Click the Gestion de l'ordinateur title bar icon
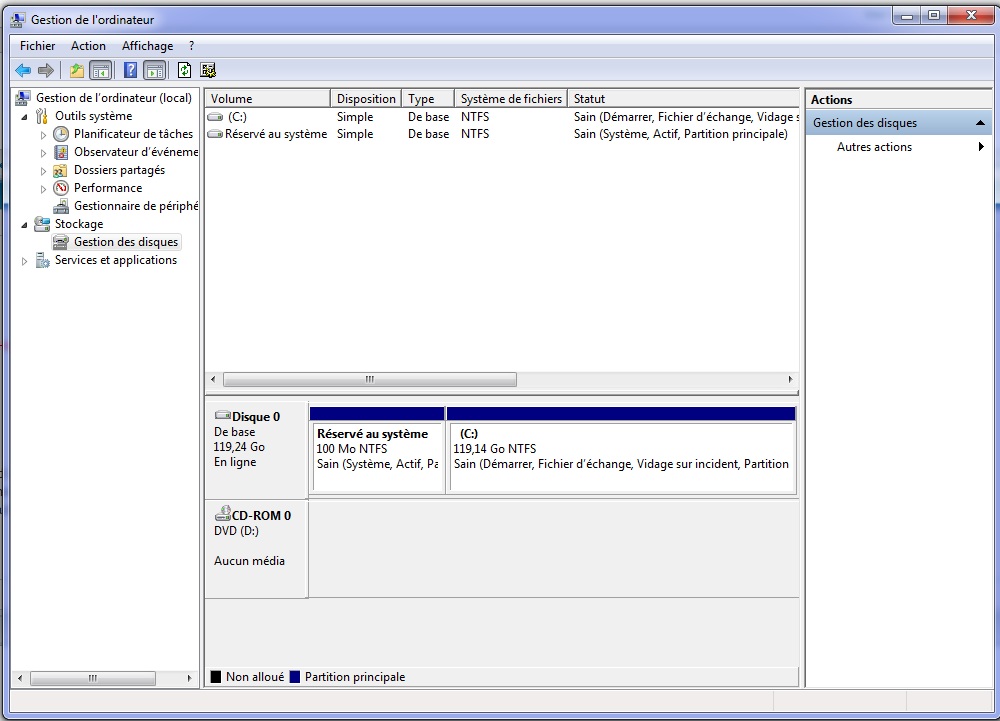 (19, 20)
